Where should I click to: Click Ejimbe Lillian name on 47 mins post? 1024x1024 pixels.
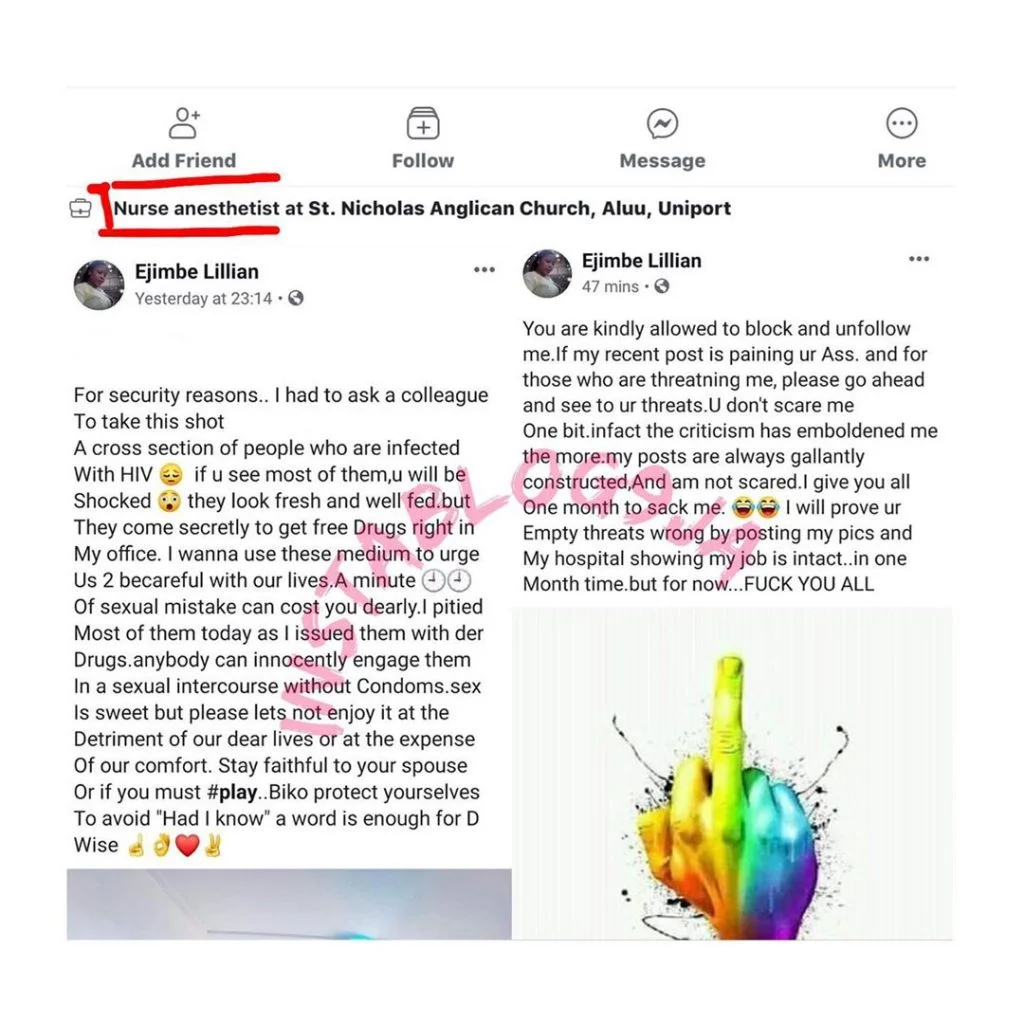coord(641,261)
